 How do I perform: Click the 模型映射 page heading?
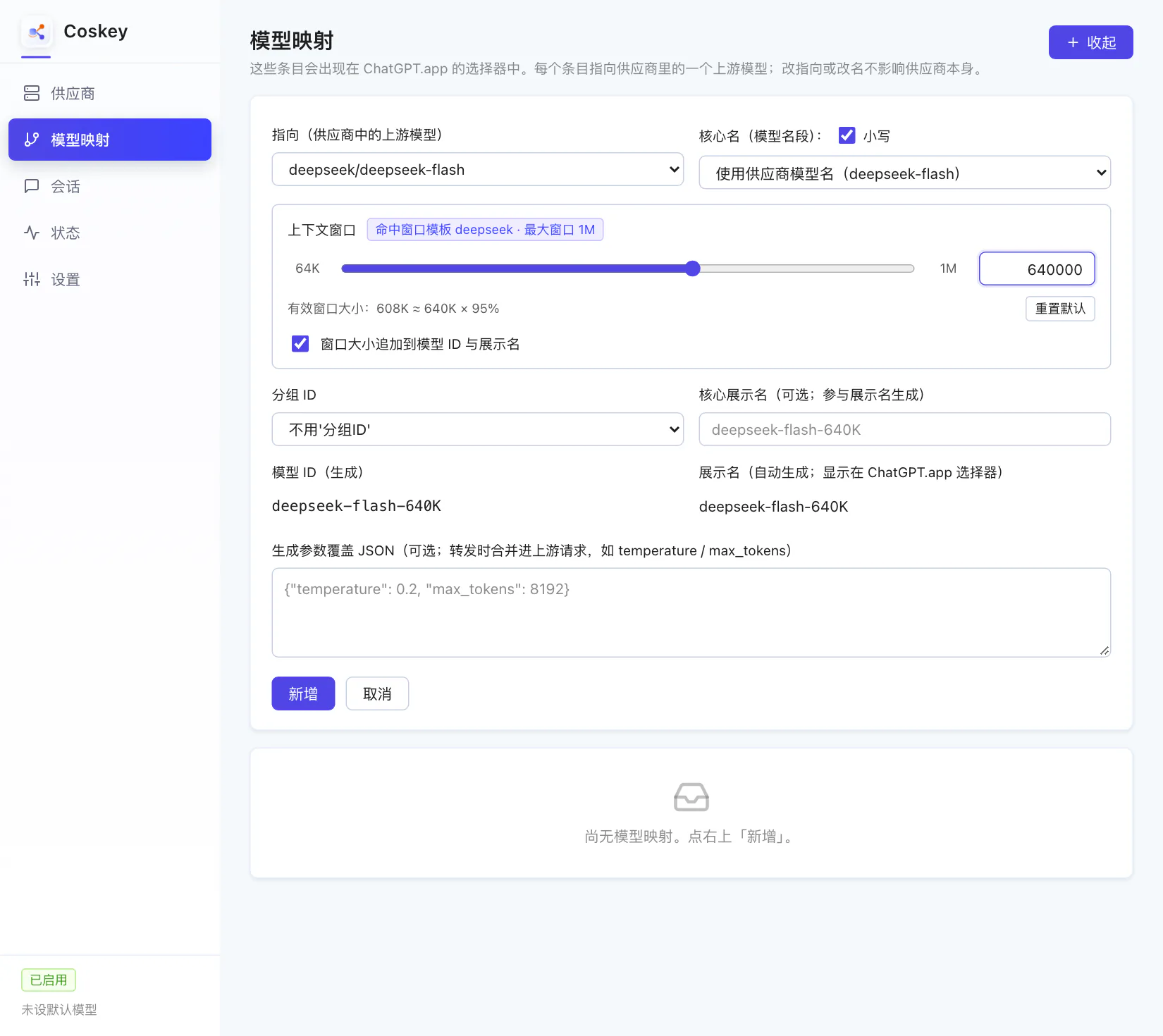(292, 41)
